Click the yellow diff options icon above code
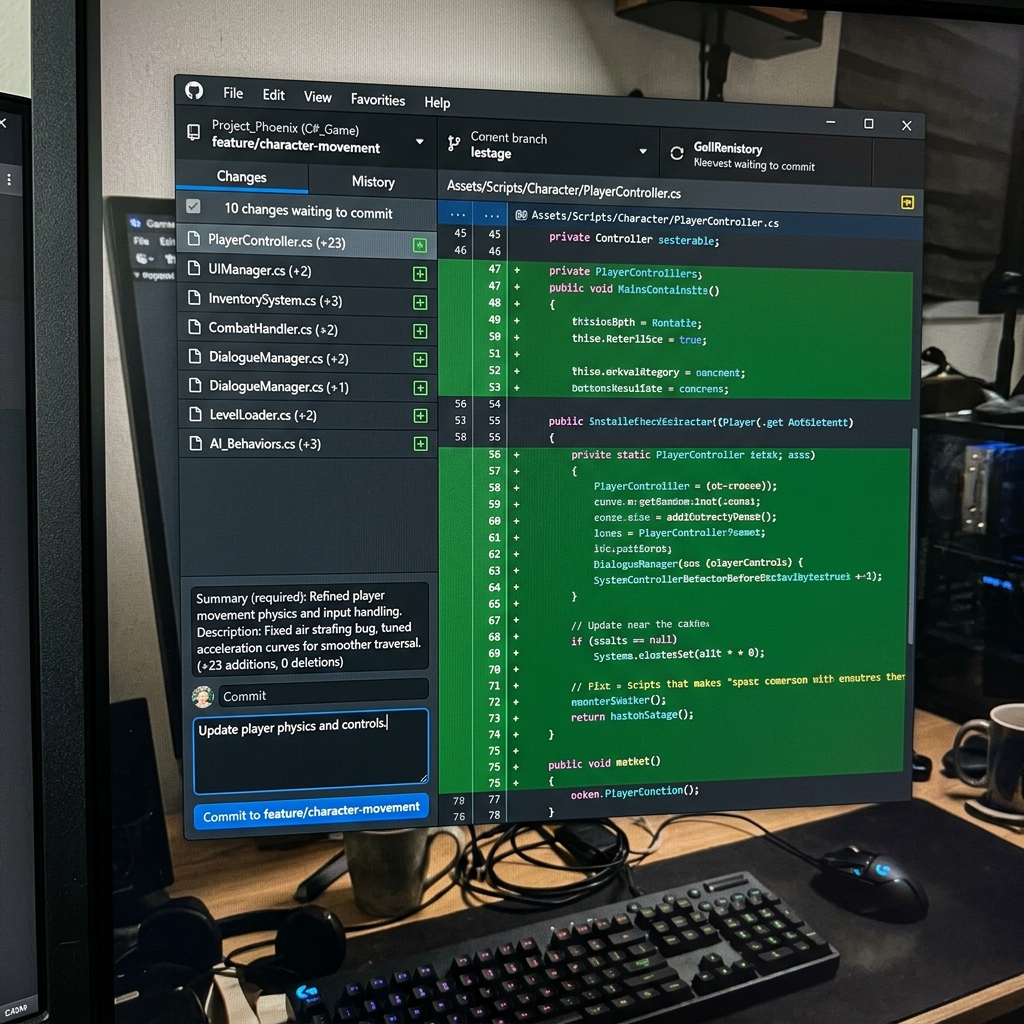Screen dimensions: 1024x1024 [x=907, y=202]
